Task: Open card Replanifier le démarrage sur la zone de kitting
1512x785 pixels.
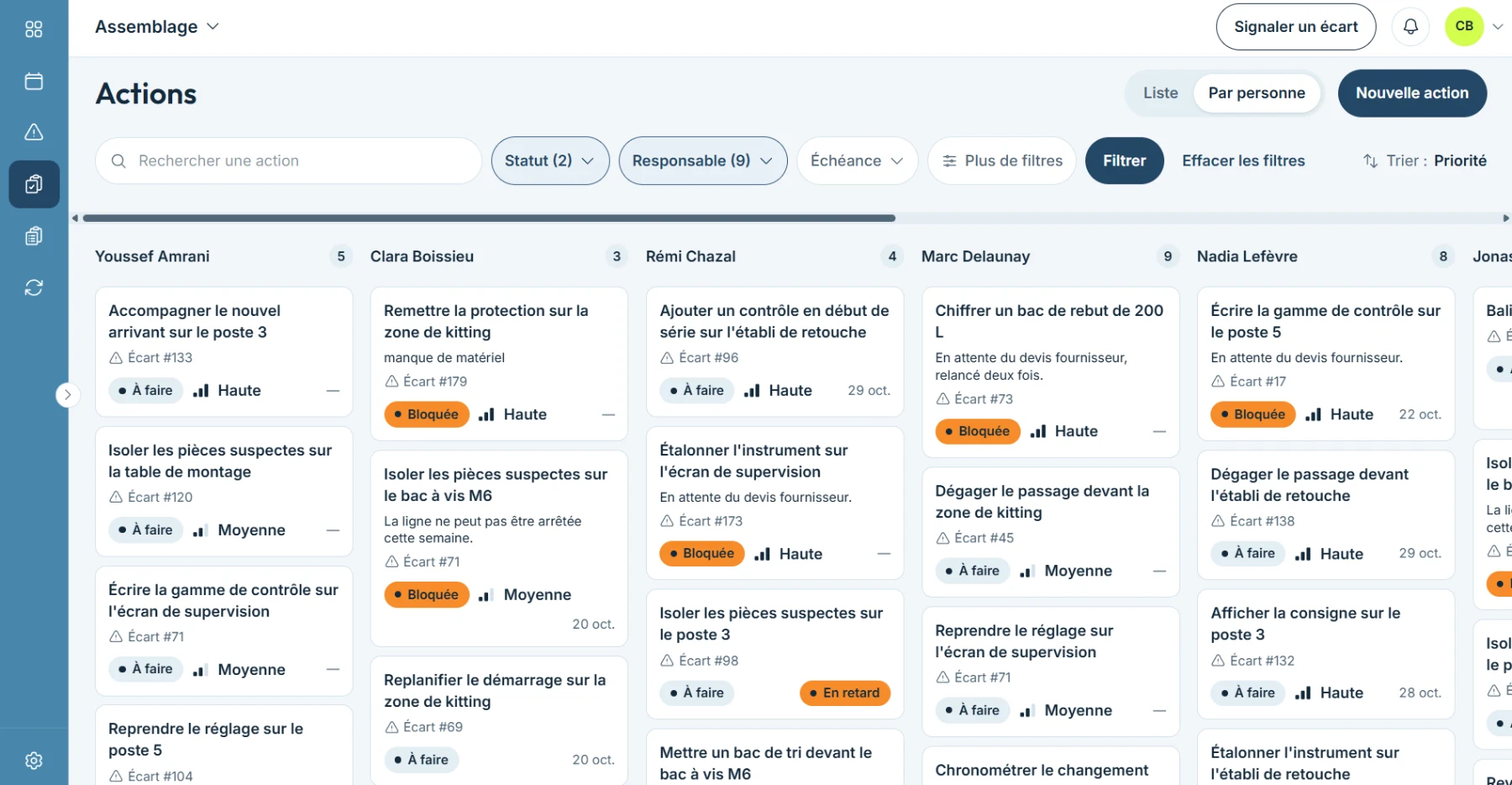Action: (x=499, y=720)
